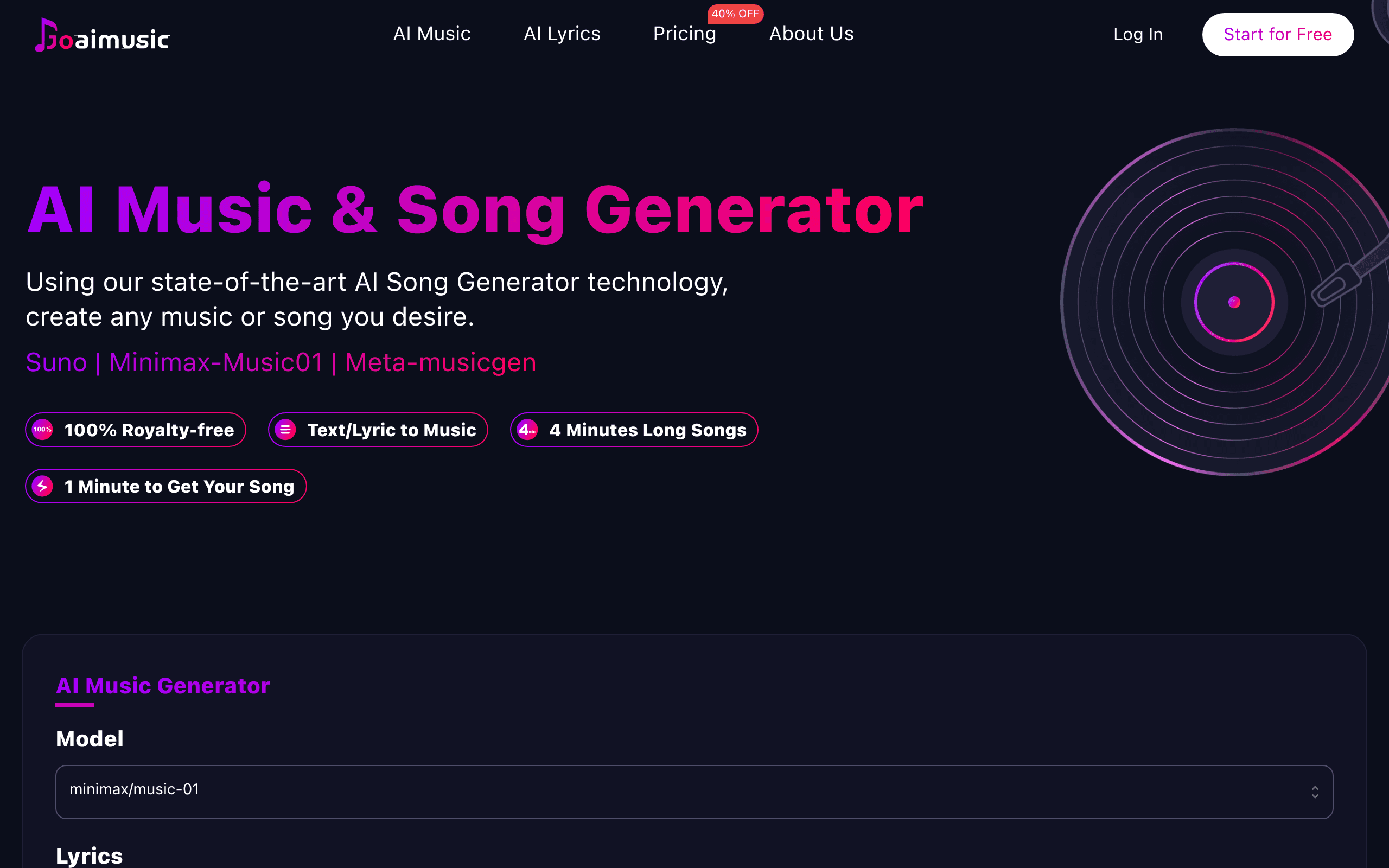Click the 1 Minute to Get Your Song label
This screenshot has height=868, width=1389.
(x=179, y=486)
